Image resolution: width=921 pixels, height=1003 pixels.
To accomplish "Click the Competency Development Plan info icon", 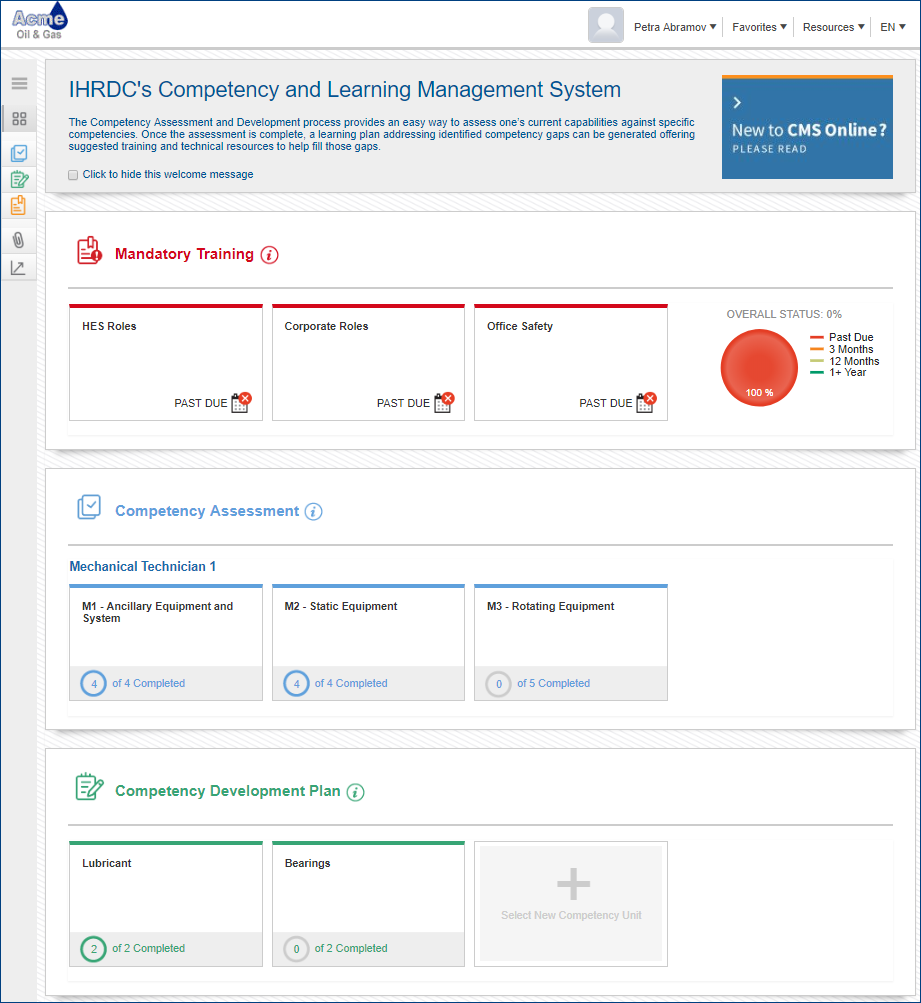I will [x=356, y=792].
